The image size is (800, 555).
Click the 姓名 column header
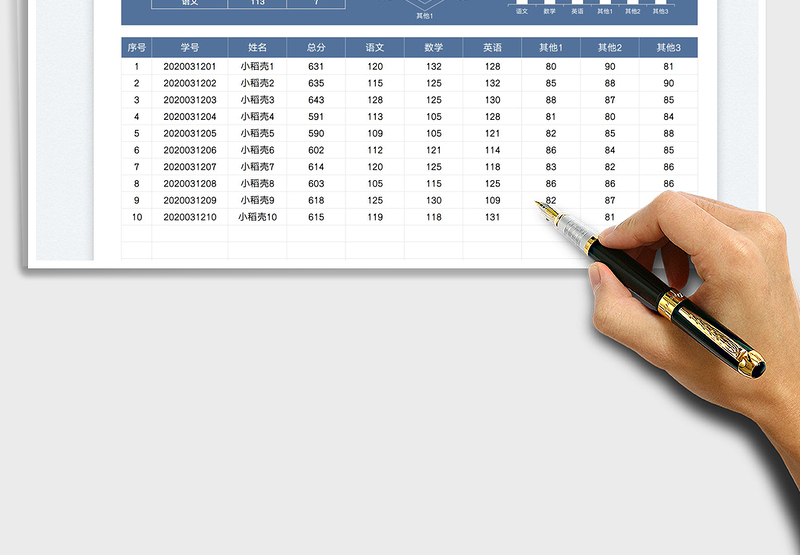pyautogui.click(x=257, y=47)
